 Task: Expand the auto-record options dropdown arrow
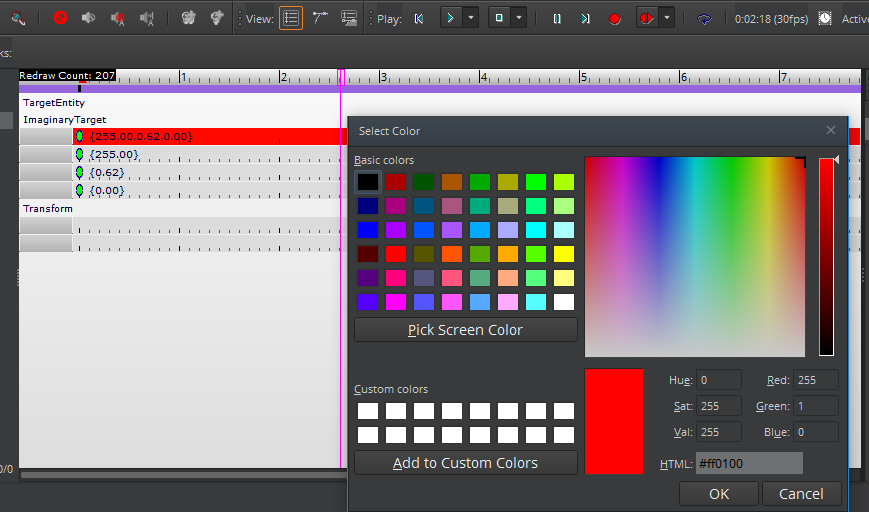(x=667, y=18)
